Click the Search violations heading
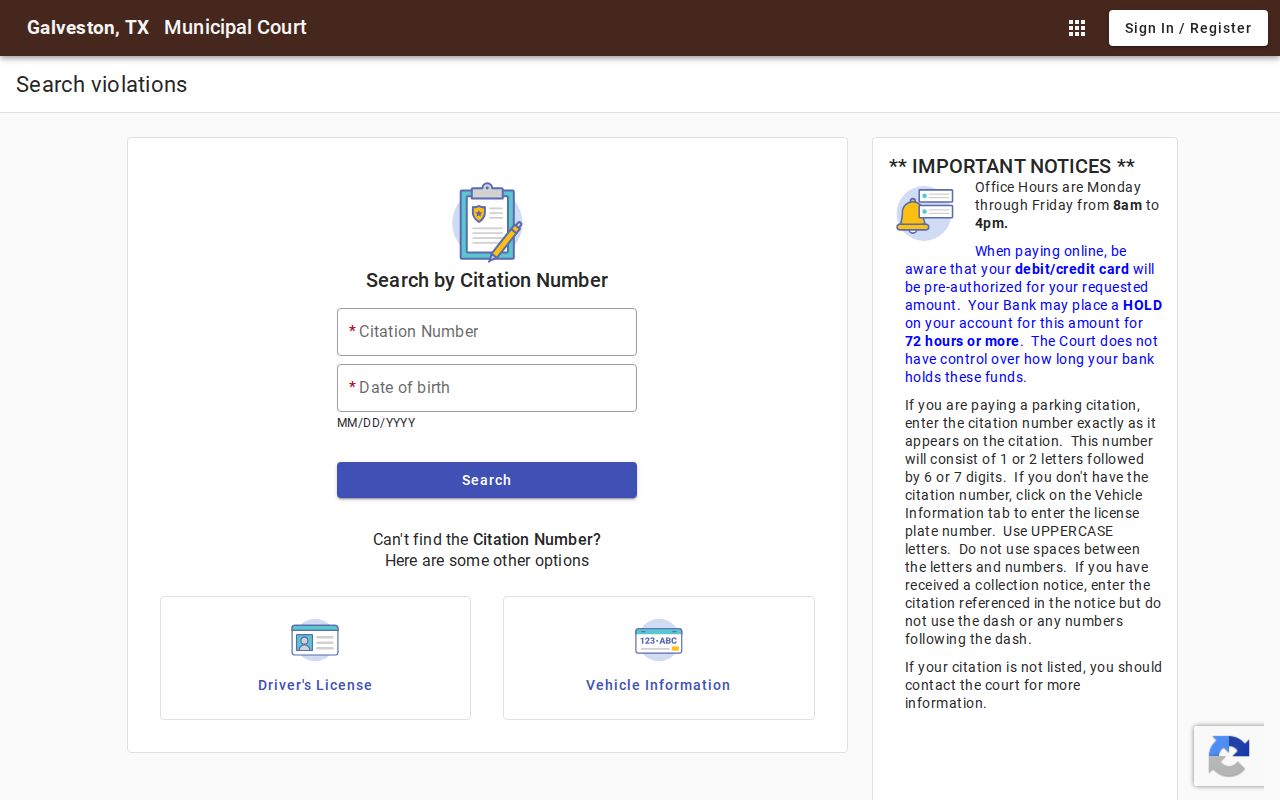Image resolution: width=1280 pixels, height=800 pixels. [x=101, y=85]
